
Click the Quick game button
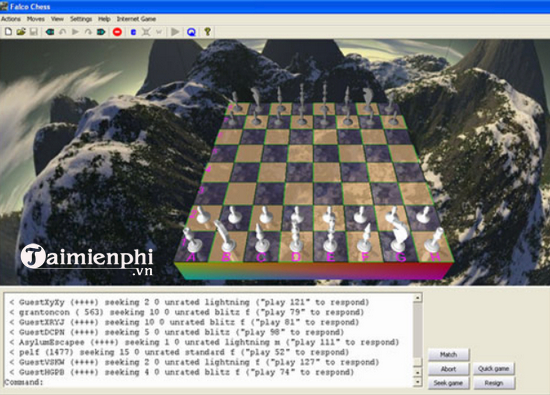494,369
